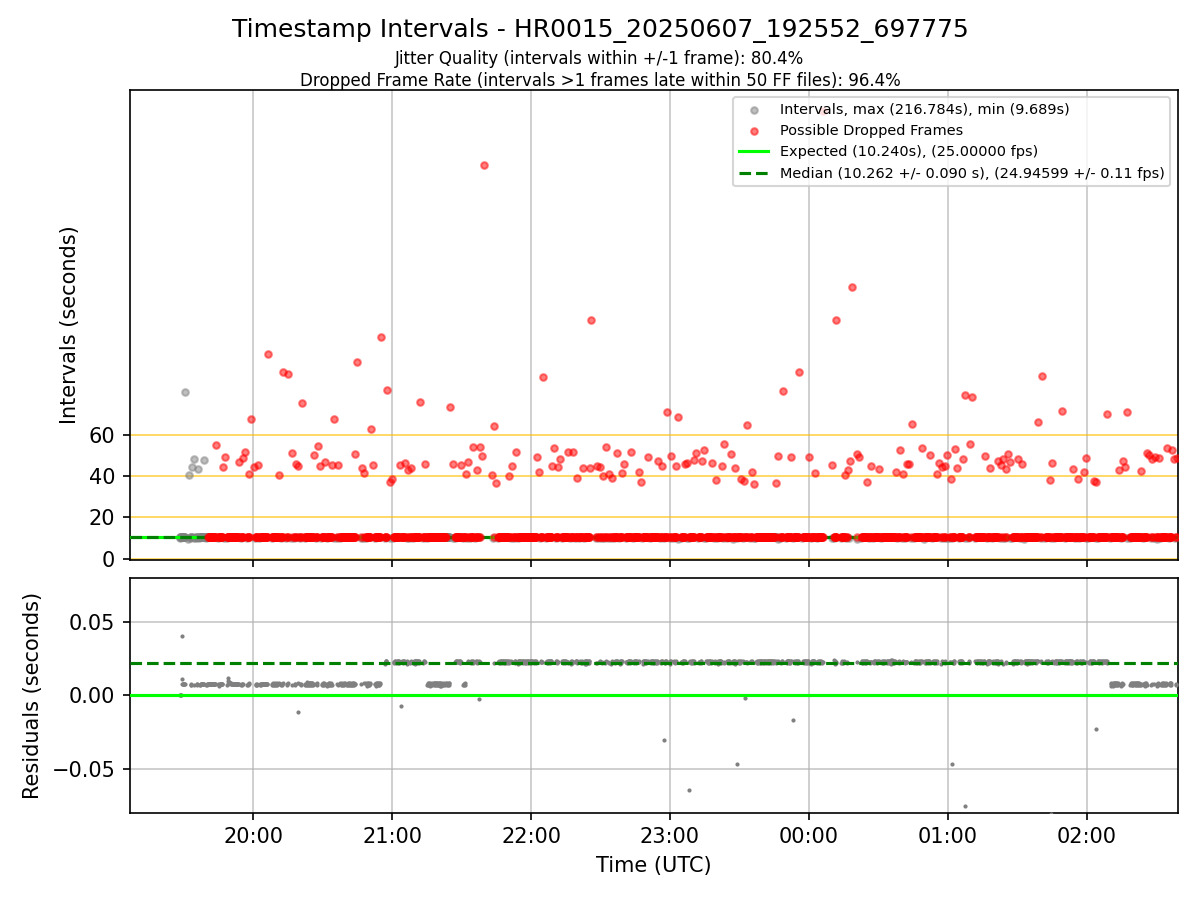Click the "40" tick on the intervals axis
The height and width of the screenshot is (900, 1200).
point(104,476)
